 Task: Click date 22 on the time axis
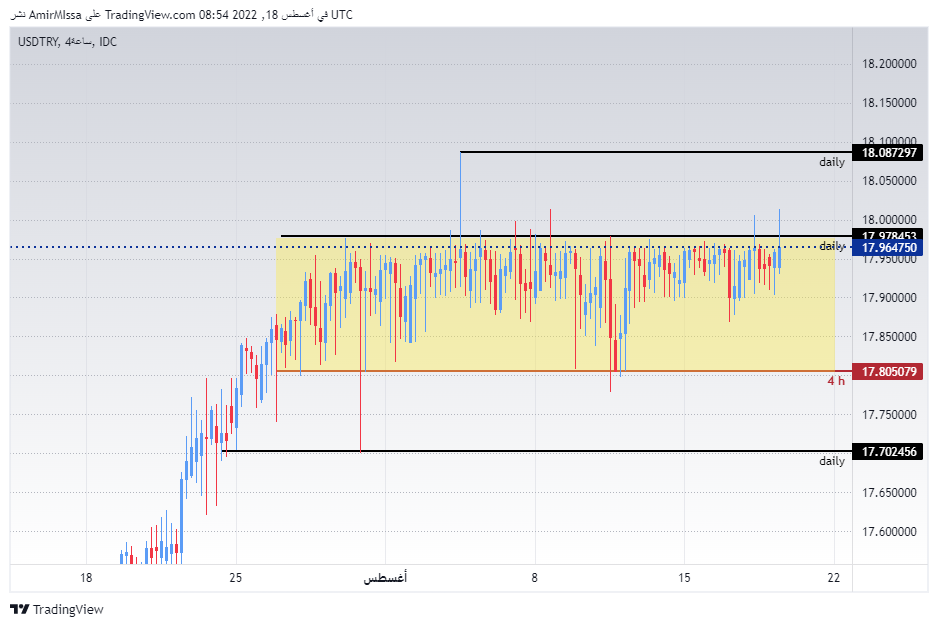834,578
